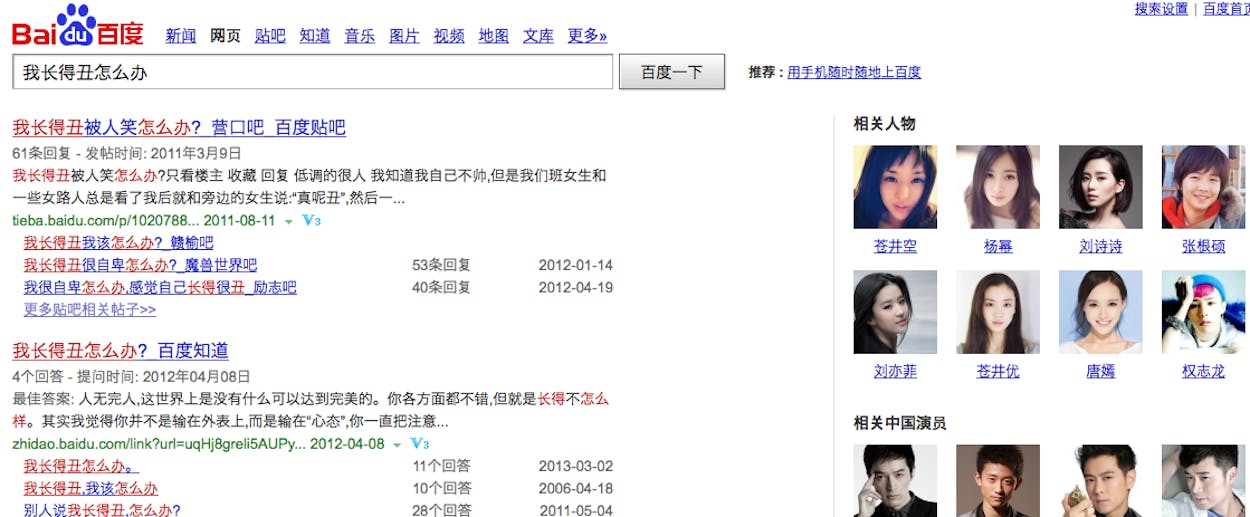Click the photo thumbnail above the 杨幂 caption
The height and width of the screenshot is (517, 1250).
click(997, 187)
